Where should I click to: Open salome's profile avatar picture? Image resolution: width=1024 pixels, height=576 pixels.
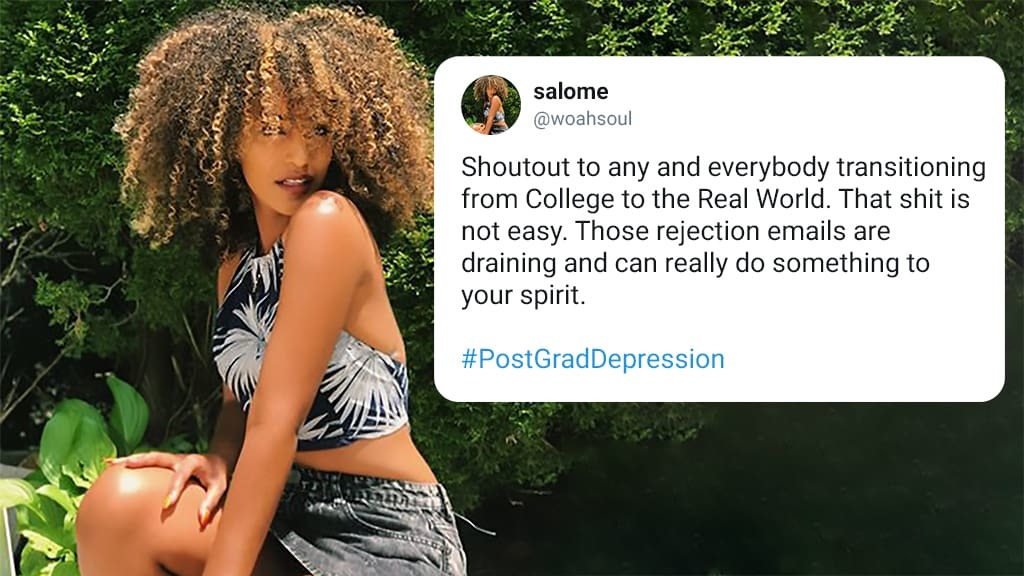click(x=490, y=104)
